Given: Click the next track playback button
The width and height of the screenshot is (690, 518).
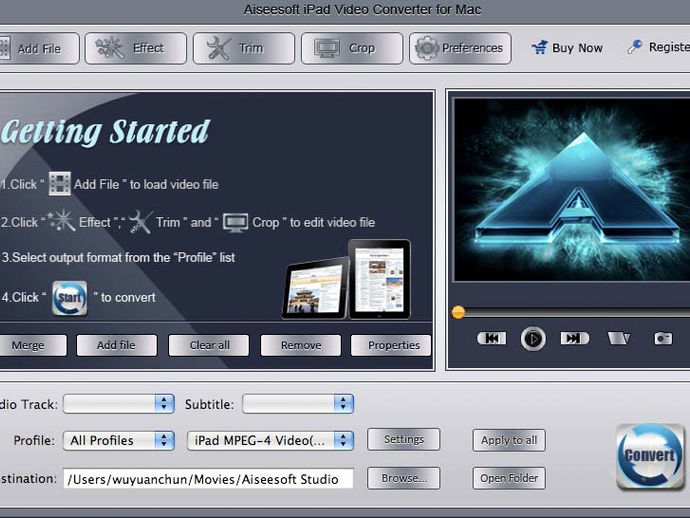Looking at the screenshot, I should [x=574, y=338].
